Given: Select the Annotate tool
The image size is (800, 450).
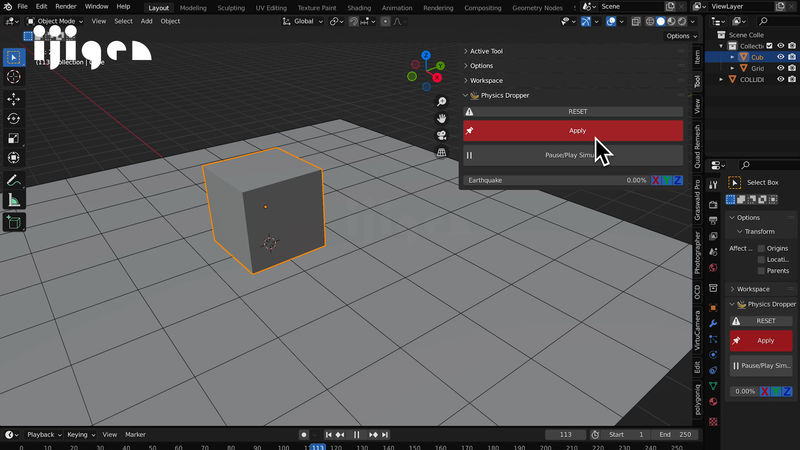Looking at the screenshot, I should (x=14, y=180).
